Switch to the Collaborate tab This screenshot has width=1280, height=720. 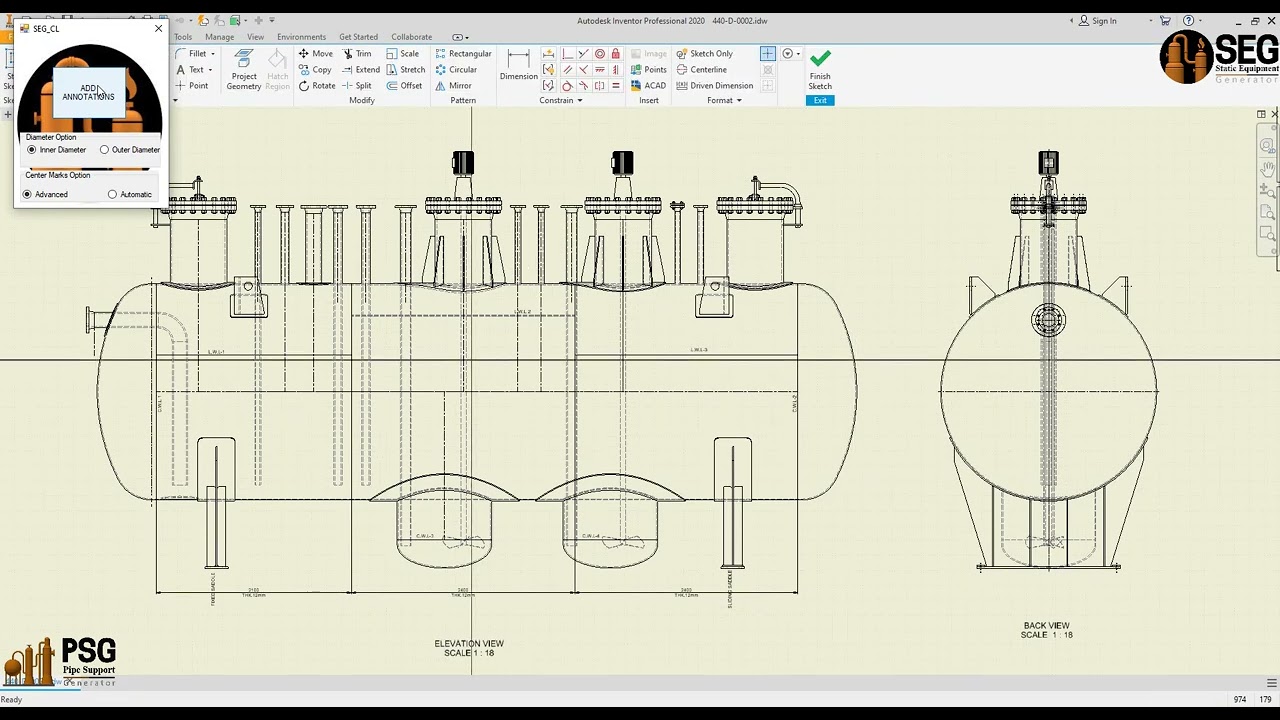click(x=411, y=37)
